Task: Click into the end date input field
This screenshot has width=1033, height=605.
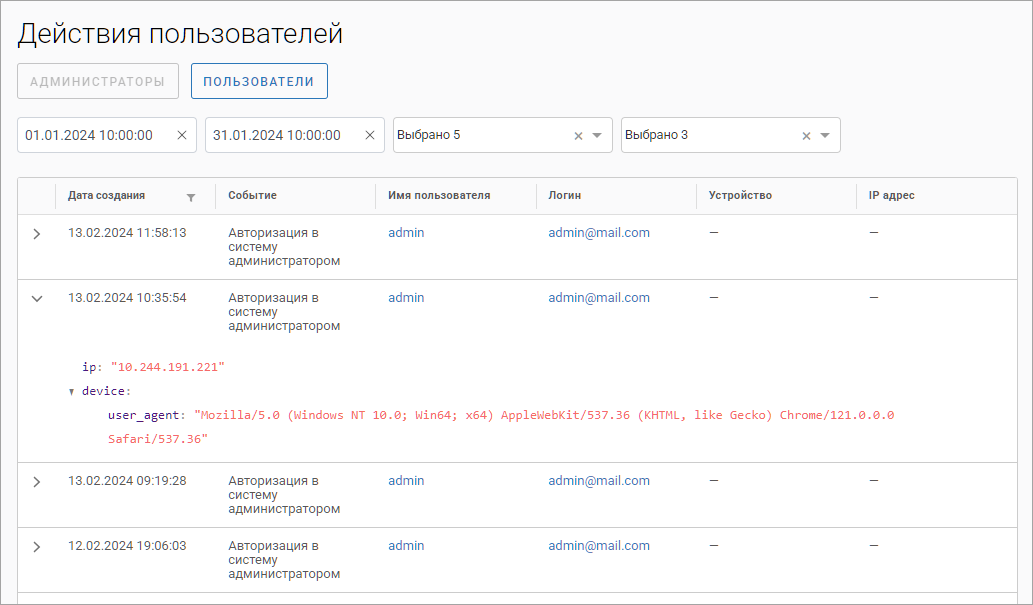Action: (x=278, y=136)
